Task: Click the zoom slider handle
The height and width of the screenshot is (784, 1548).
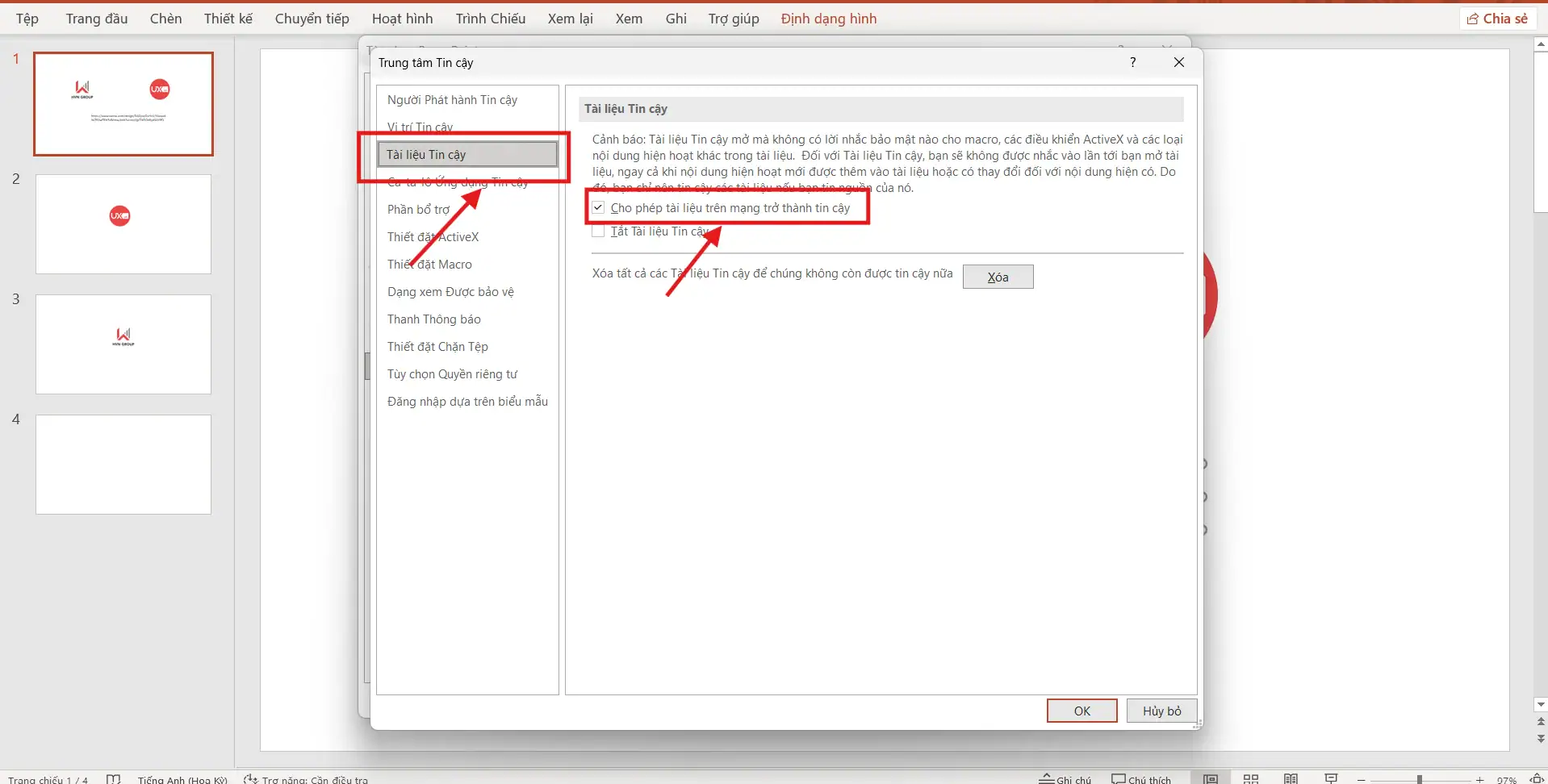Action: click(x=1419, y=779)
